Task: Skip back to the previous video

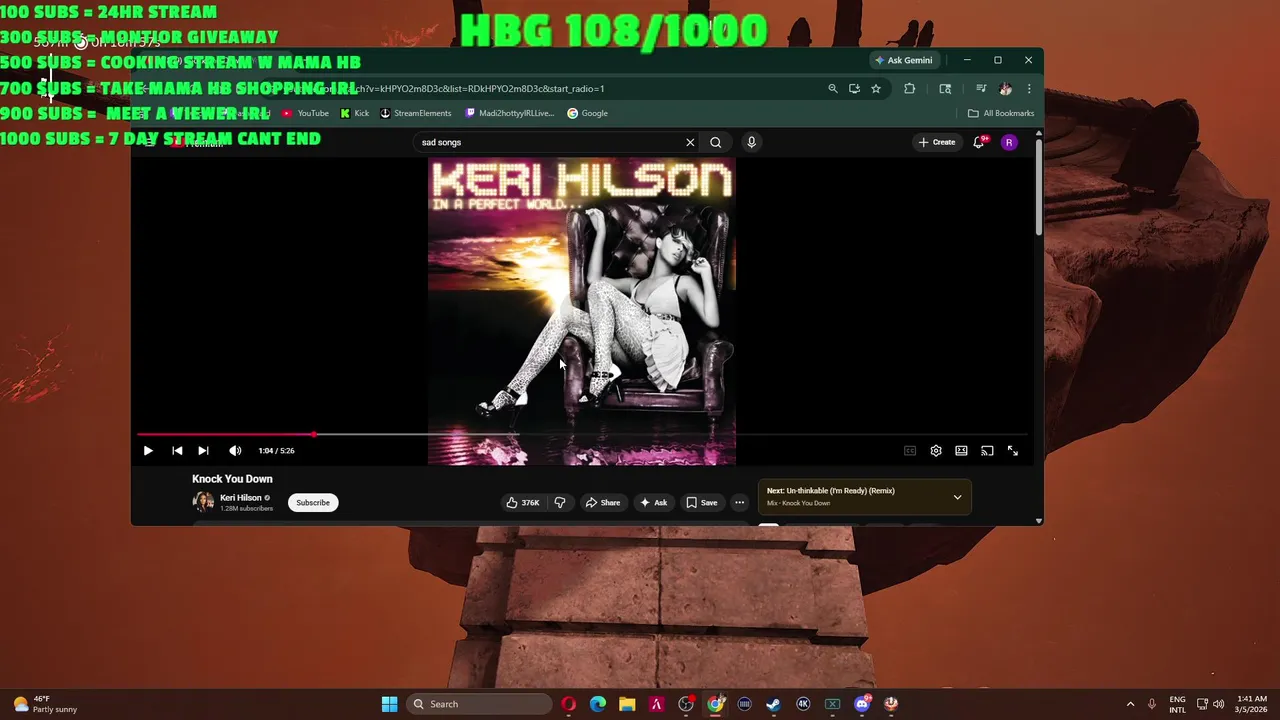Action: click(177, 451)
